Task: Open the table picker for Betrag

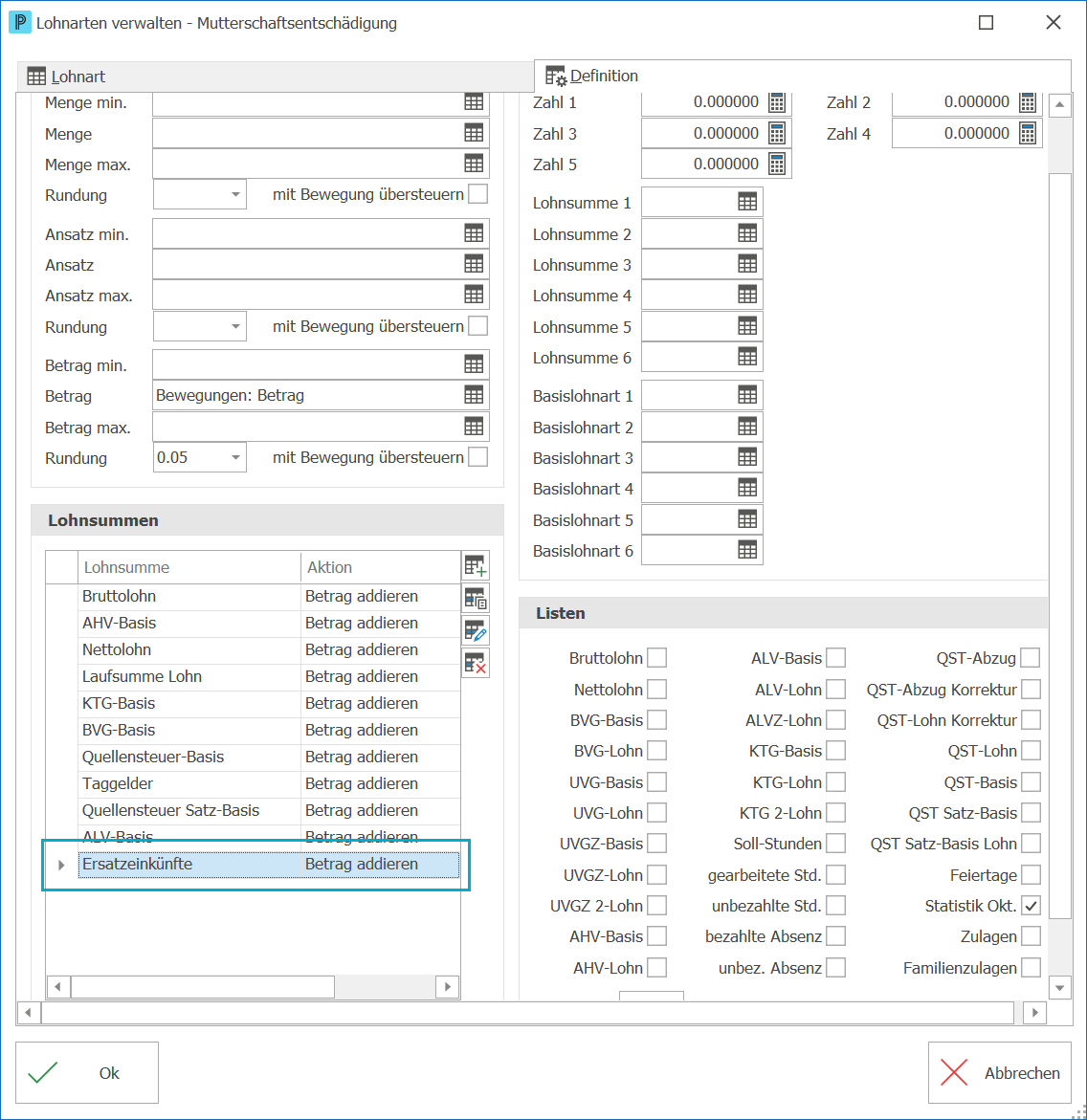Action: pyautogui.click(x=474, y=395)
